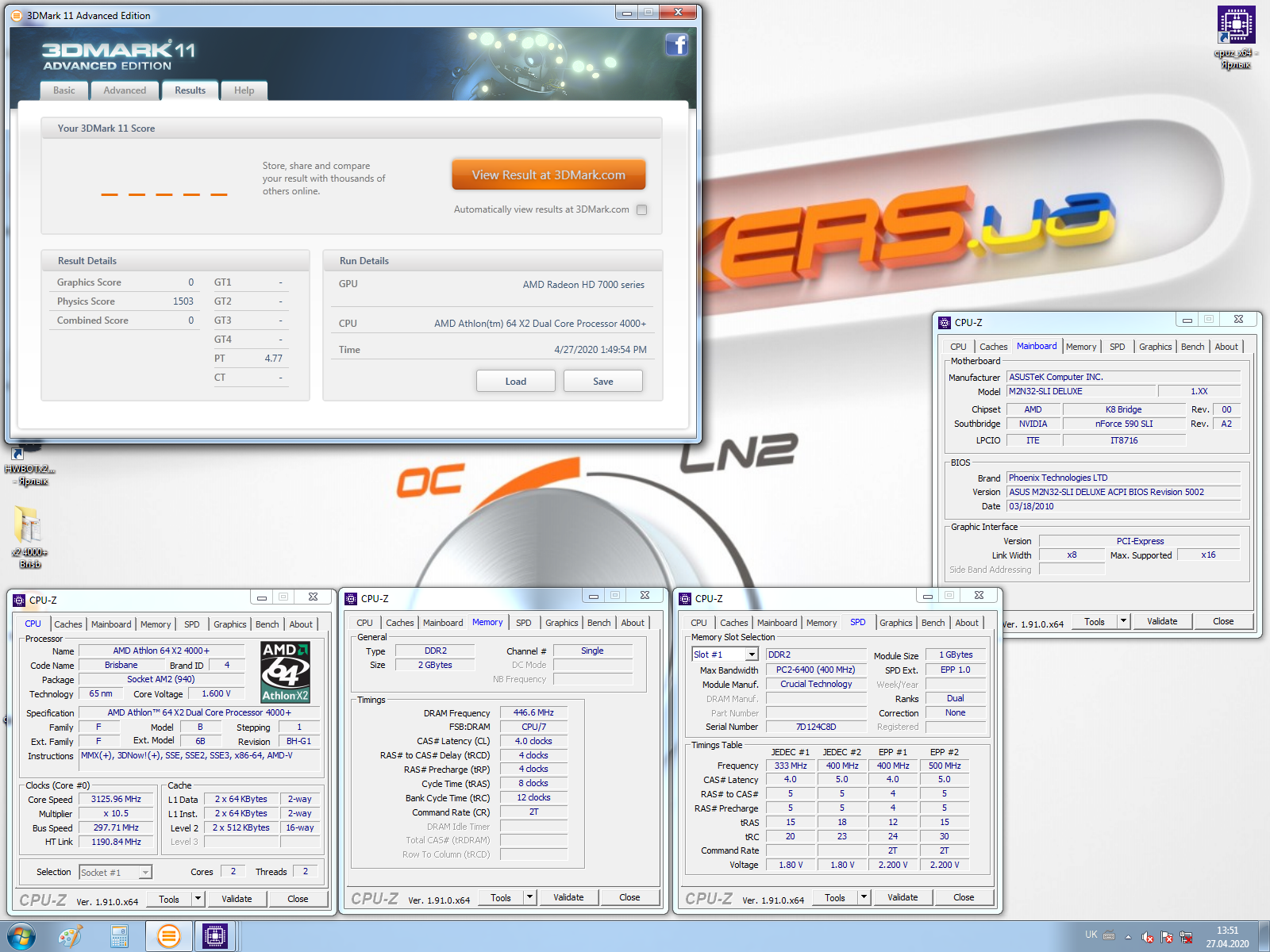This screenshot has width=1270, height=952.
Task: Expand Tools arrow in CPU tab window
Action: tap(198, 899)
